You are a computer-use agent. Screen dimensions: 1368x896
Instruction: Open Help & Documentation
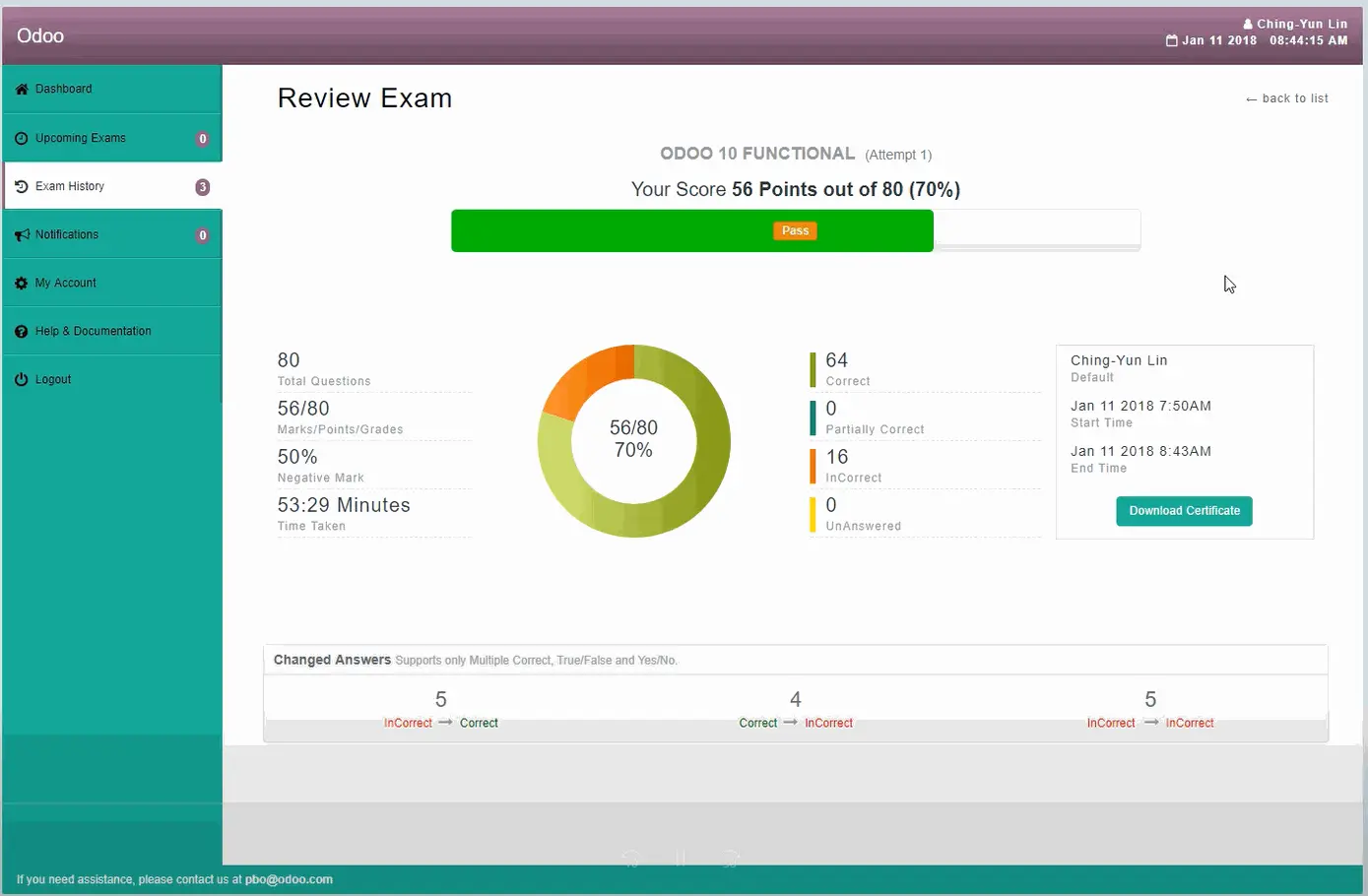pyautogui.click(x=112, y=331)
